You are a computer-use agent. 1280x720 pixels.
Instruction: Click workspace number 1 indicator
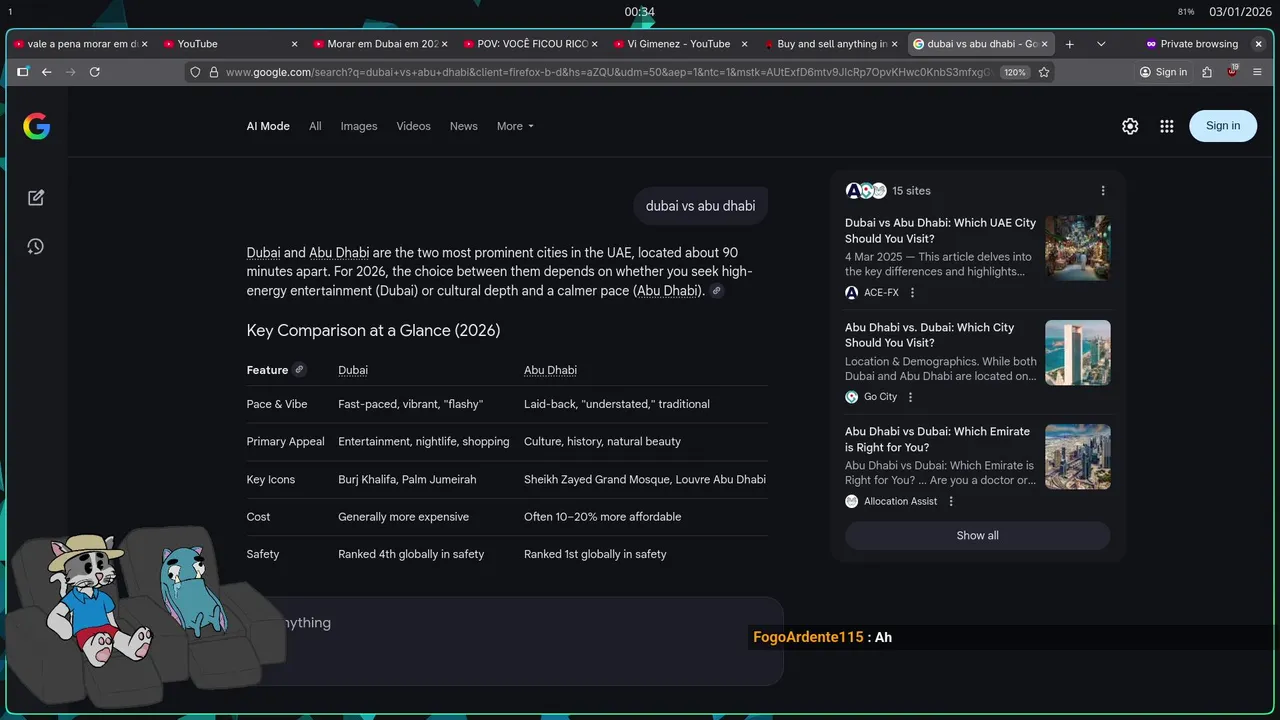click(x=10, y=12)
